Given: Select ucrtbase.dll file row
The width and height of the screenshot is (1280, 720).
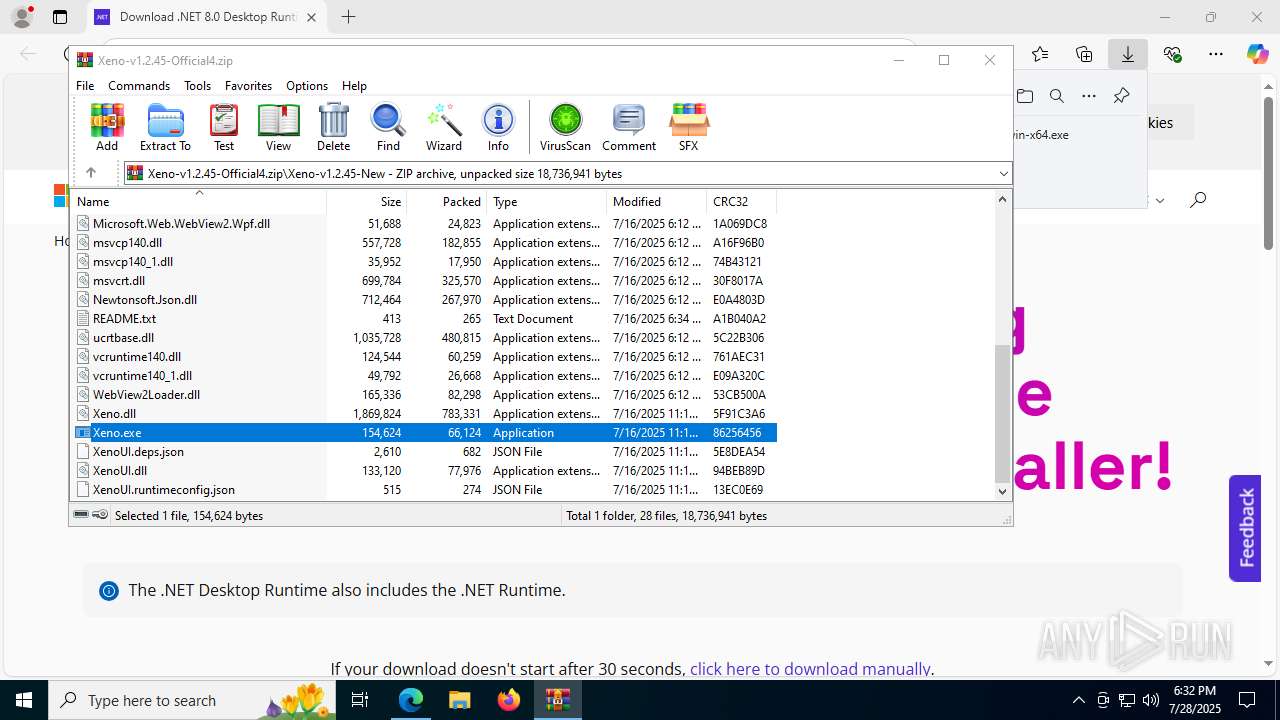Looking at the screenshot, I should click(x=424, y=338).
